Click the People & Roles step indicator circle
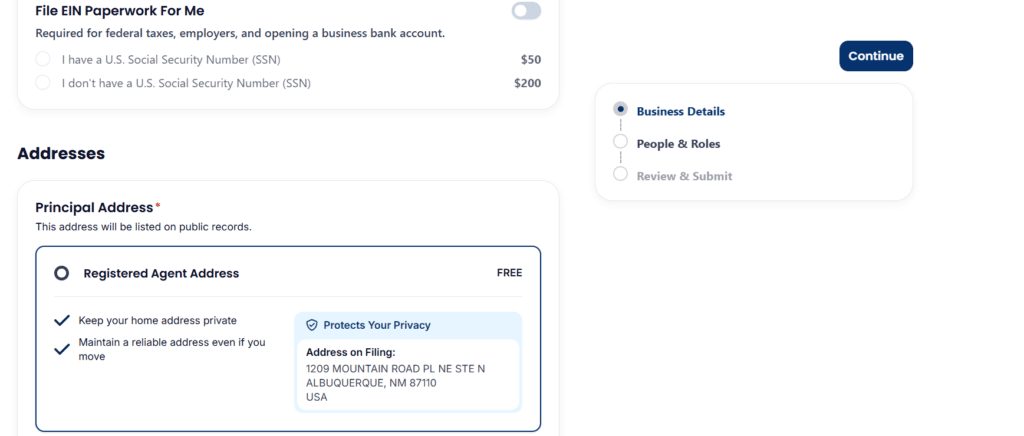Image resolution: width=1024 pixels, height=436 pixels. 620,142
